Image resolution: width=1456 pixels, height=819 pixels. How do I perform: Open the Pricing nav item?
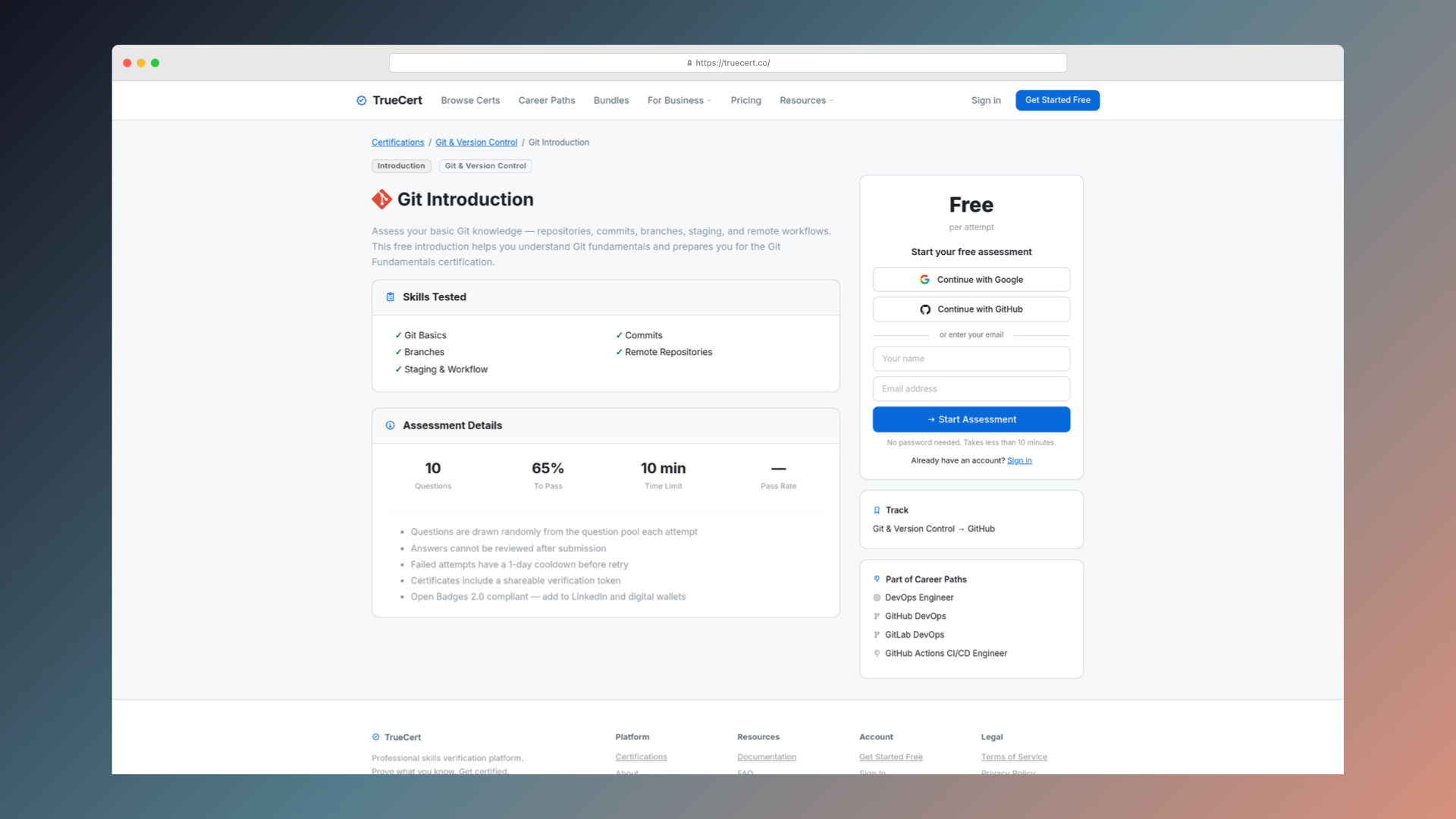coord(745,100)
